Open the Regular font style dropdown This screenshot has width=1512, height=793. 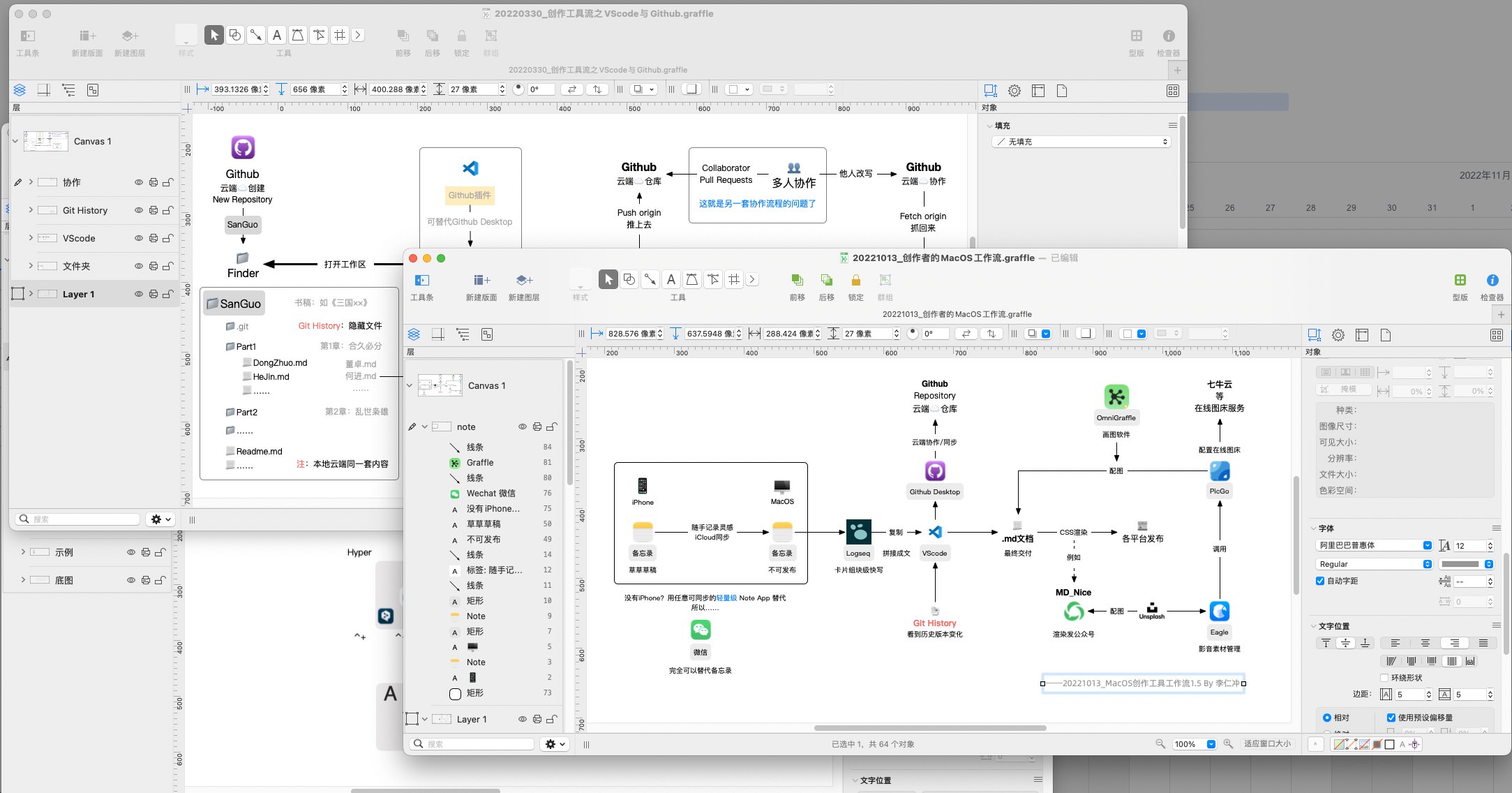1374,564
